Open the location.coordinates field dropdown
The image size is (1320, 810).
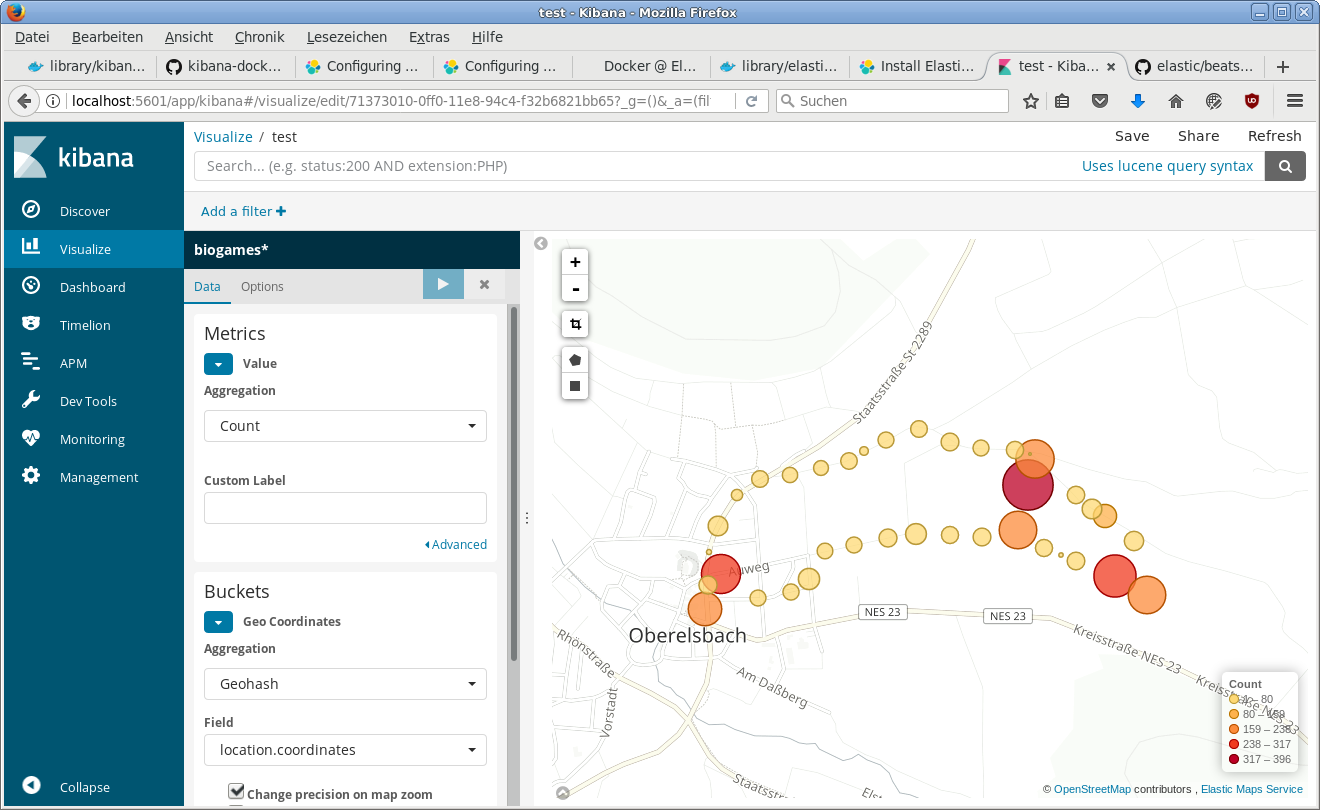pyautogui.click(x=345, y=750)
